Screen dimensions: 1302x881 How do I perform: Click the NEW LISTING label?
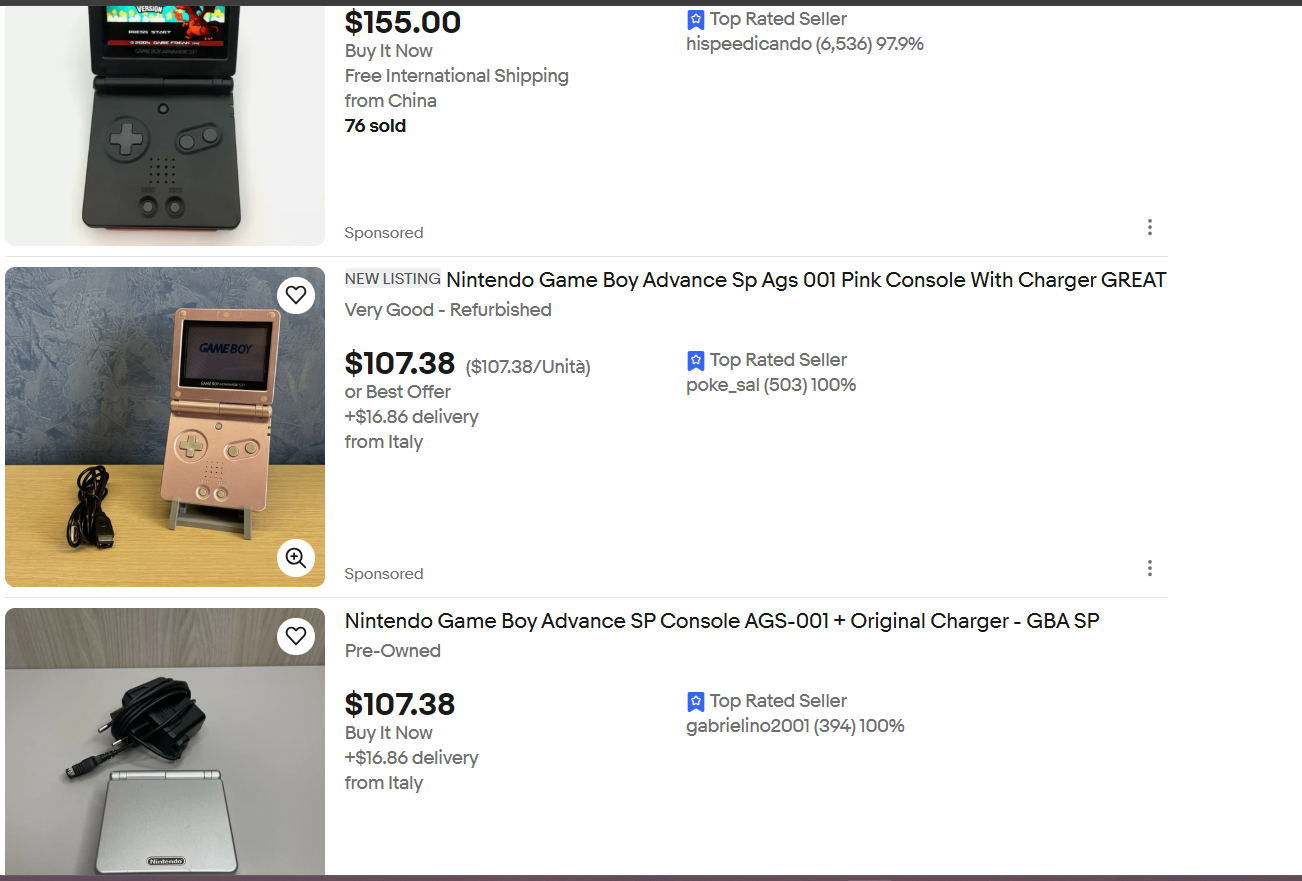click(x=392, y=279)
